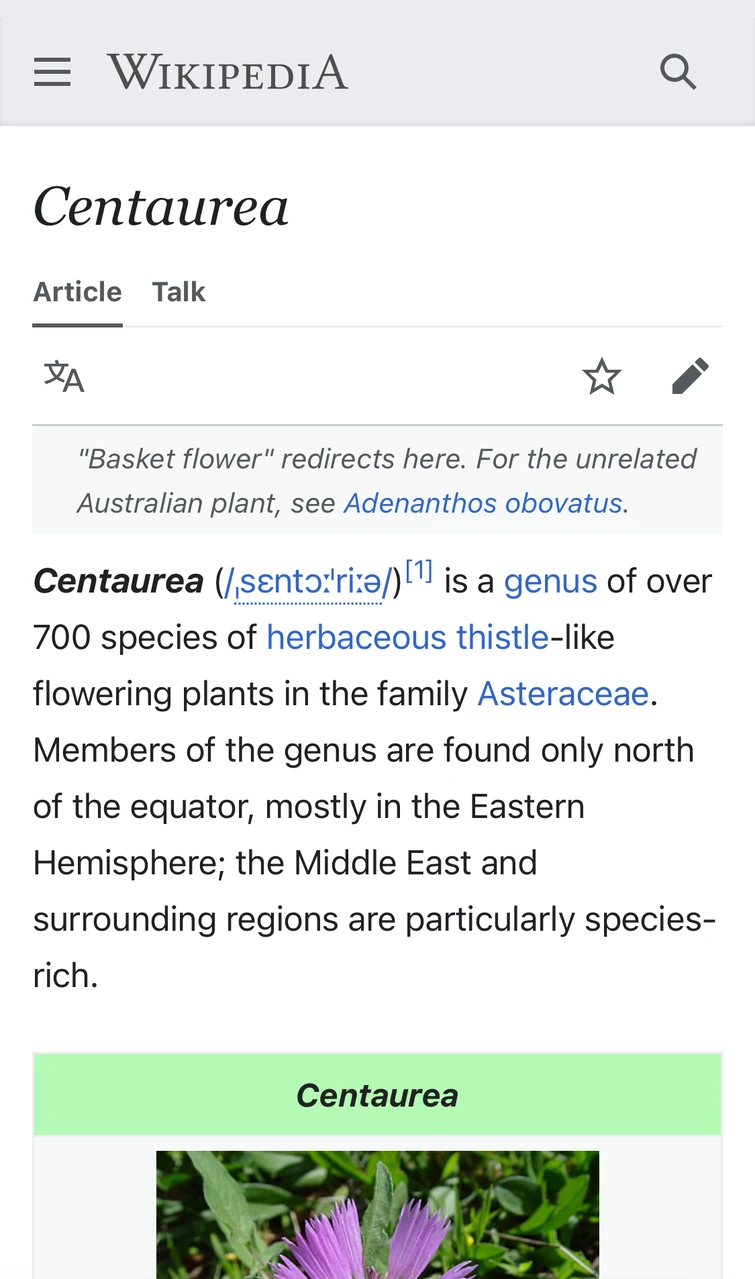Open the Adenanthos obovatus article link
Screen dimensions: 755x1279
click(x=482, y=503)
